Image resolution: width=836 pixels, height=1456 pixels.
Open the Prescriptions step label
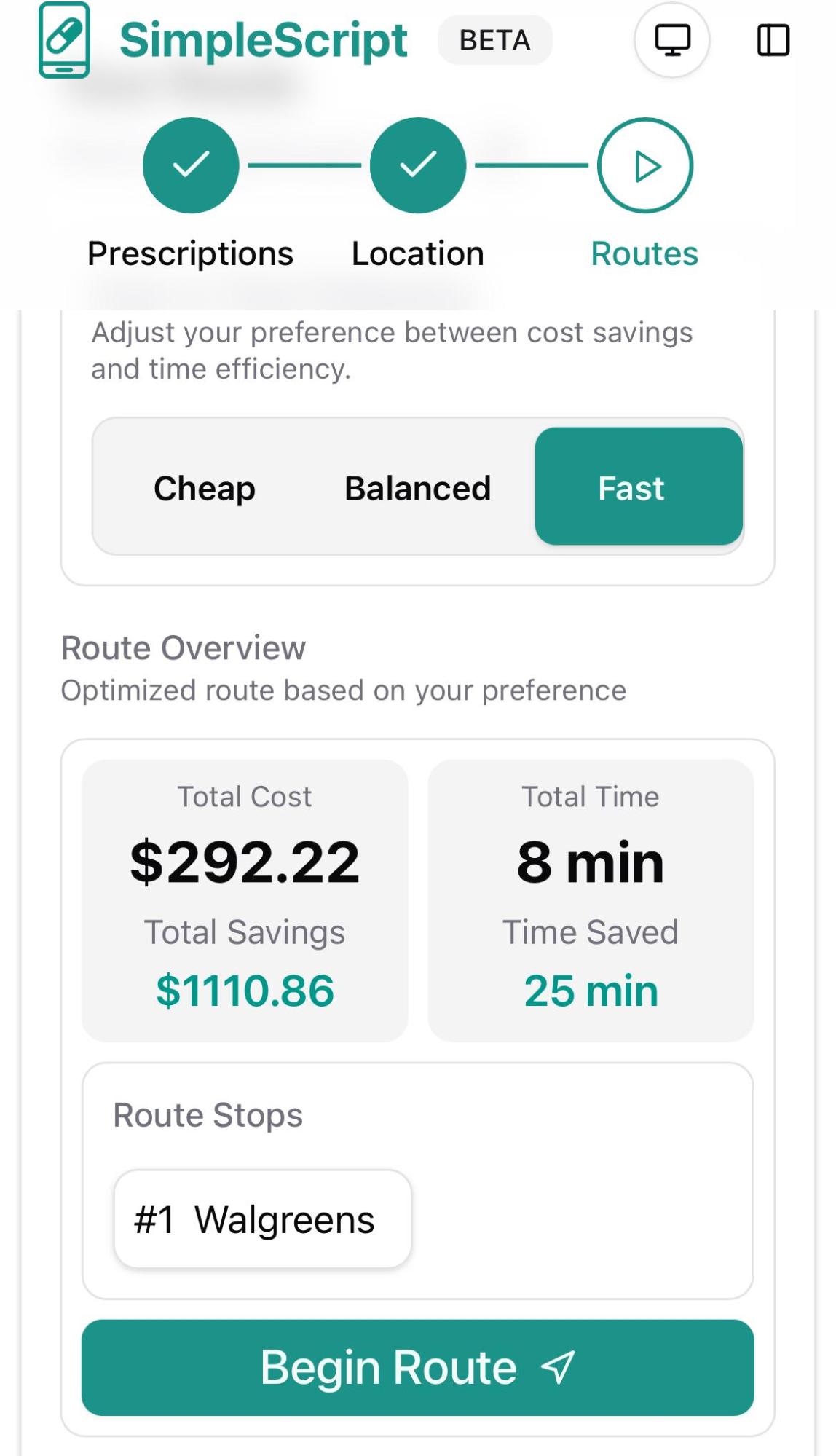pos(190,253)
